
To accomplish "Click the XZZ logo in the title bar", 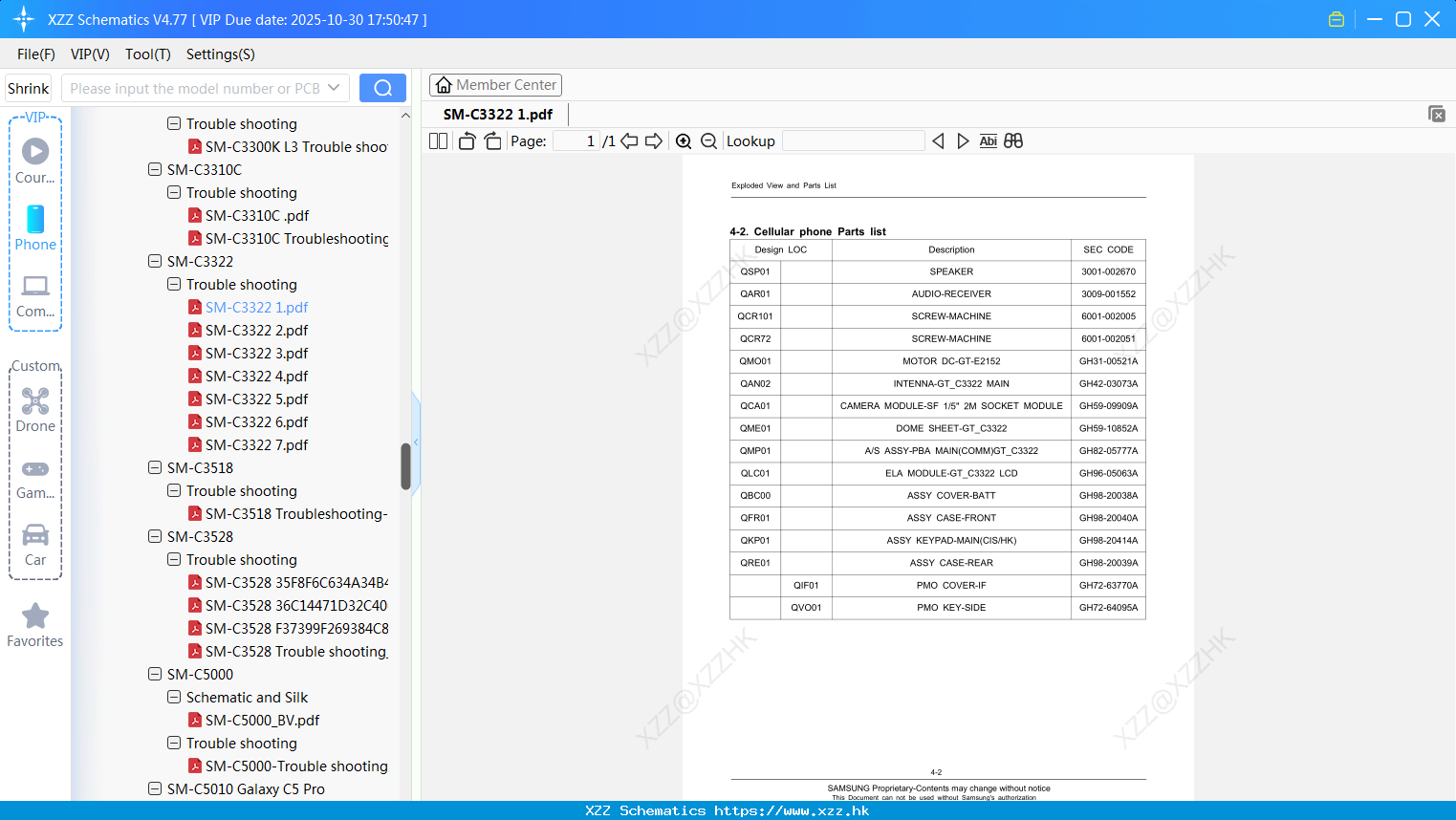I will (24, 19).
